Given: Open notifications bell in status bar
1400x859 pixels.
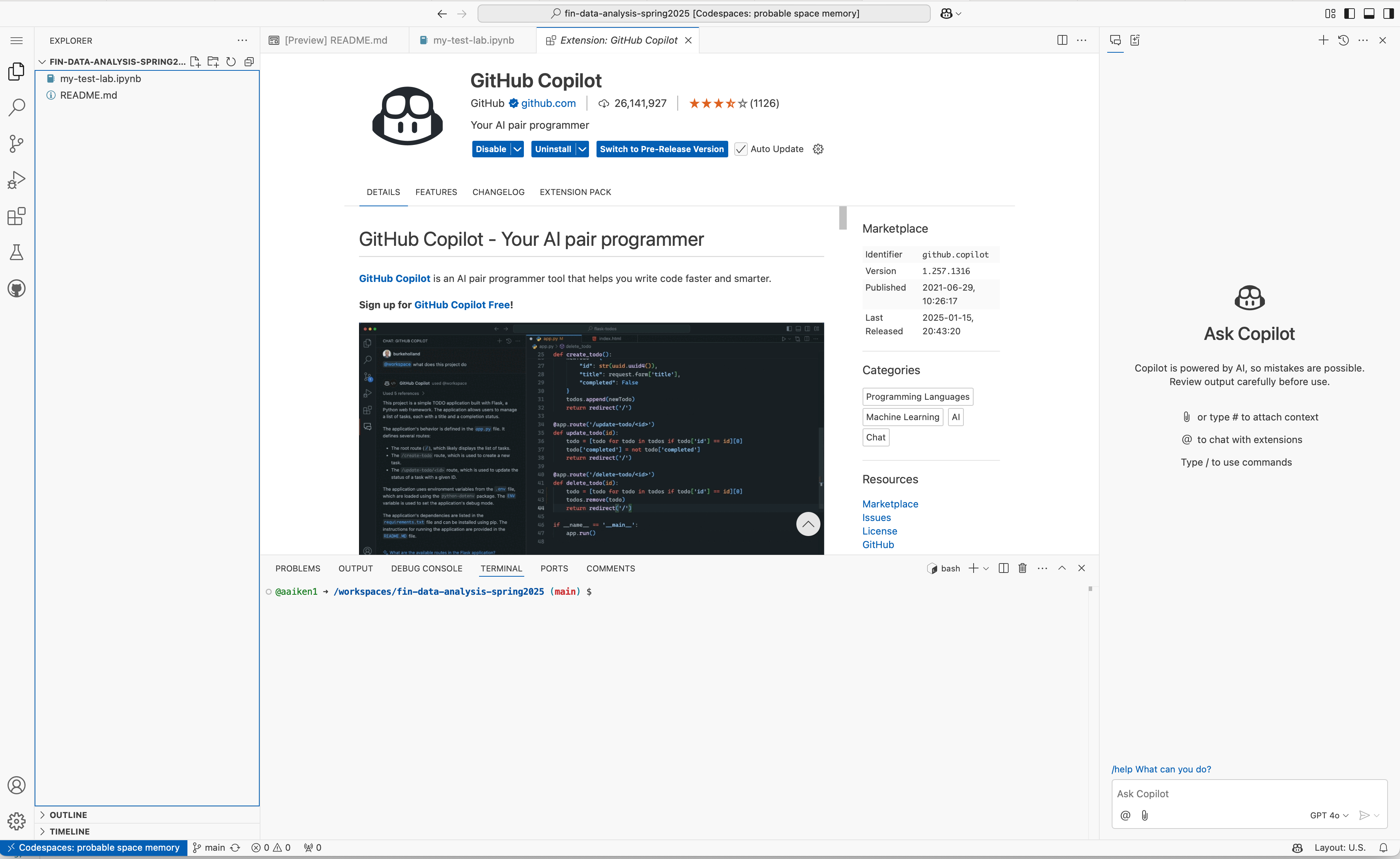Looking at the screenshot, I should pos(1383,848).
